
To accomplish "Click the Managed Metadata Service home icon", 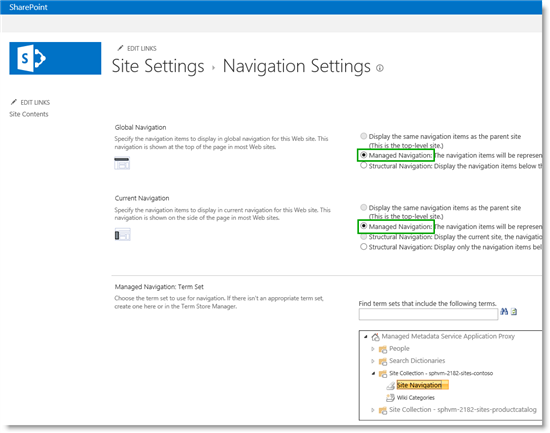I will click(375, 337).
